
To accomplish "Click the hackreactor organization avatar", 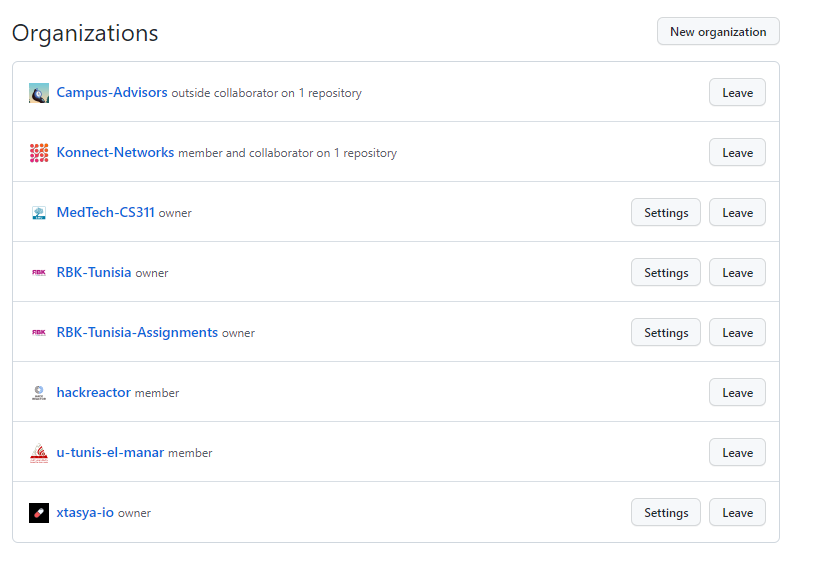I will click(x=39, y=393).
